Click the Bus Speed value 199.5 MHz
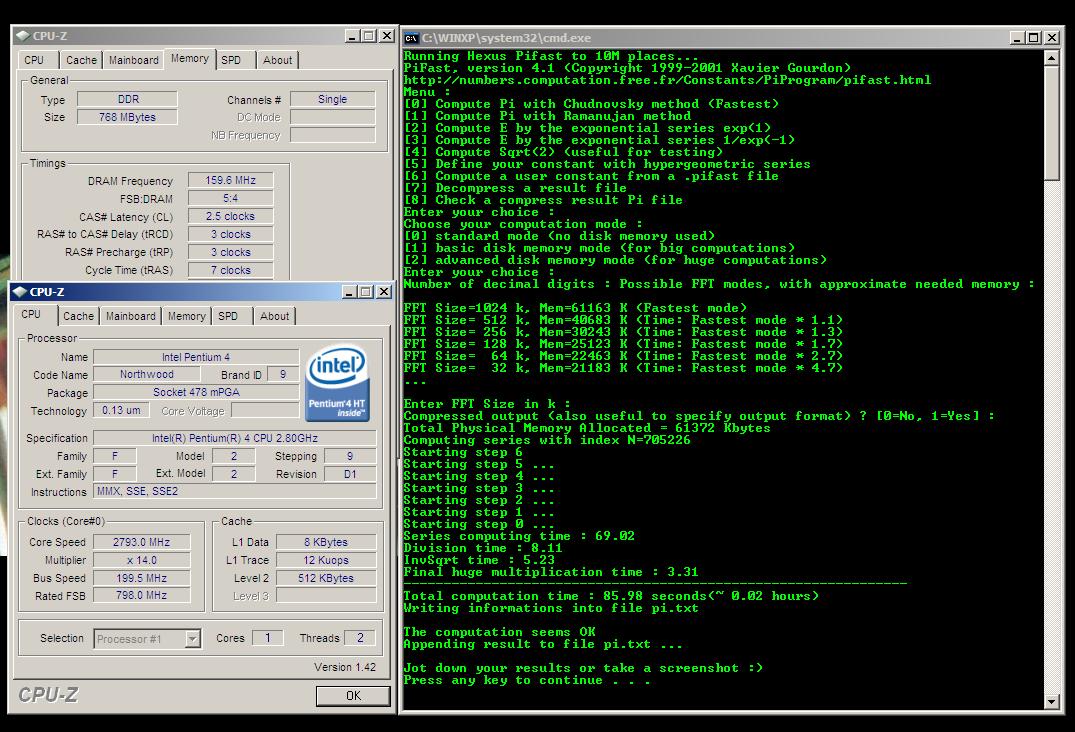The height and width of the screenshot is (732, 1075). (x=141, y=578)
